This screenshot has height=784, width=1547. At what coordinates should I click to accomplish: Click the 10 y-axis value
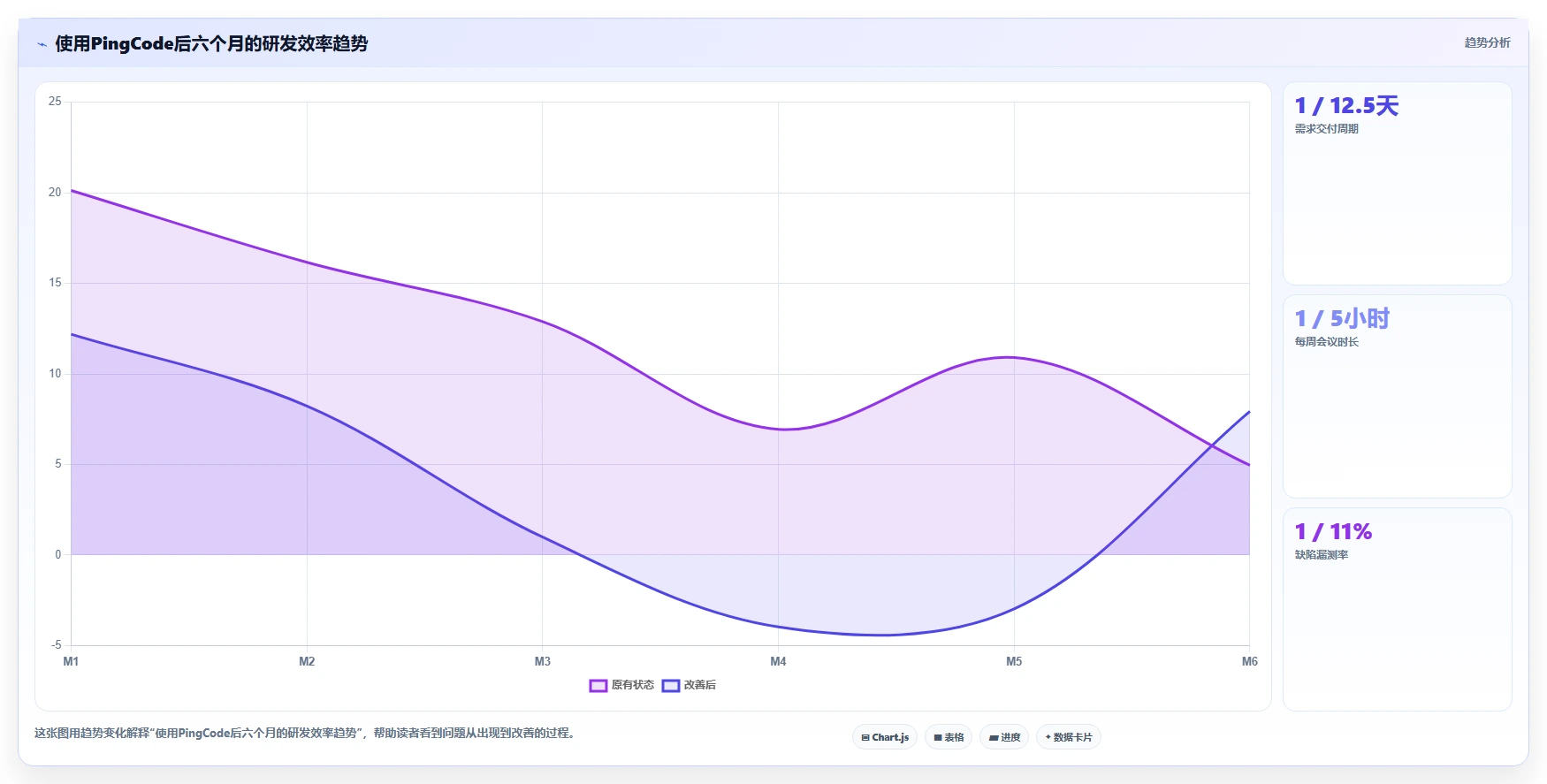(55, 374)
